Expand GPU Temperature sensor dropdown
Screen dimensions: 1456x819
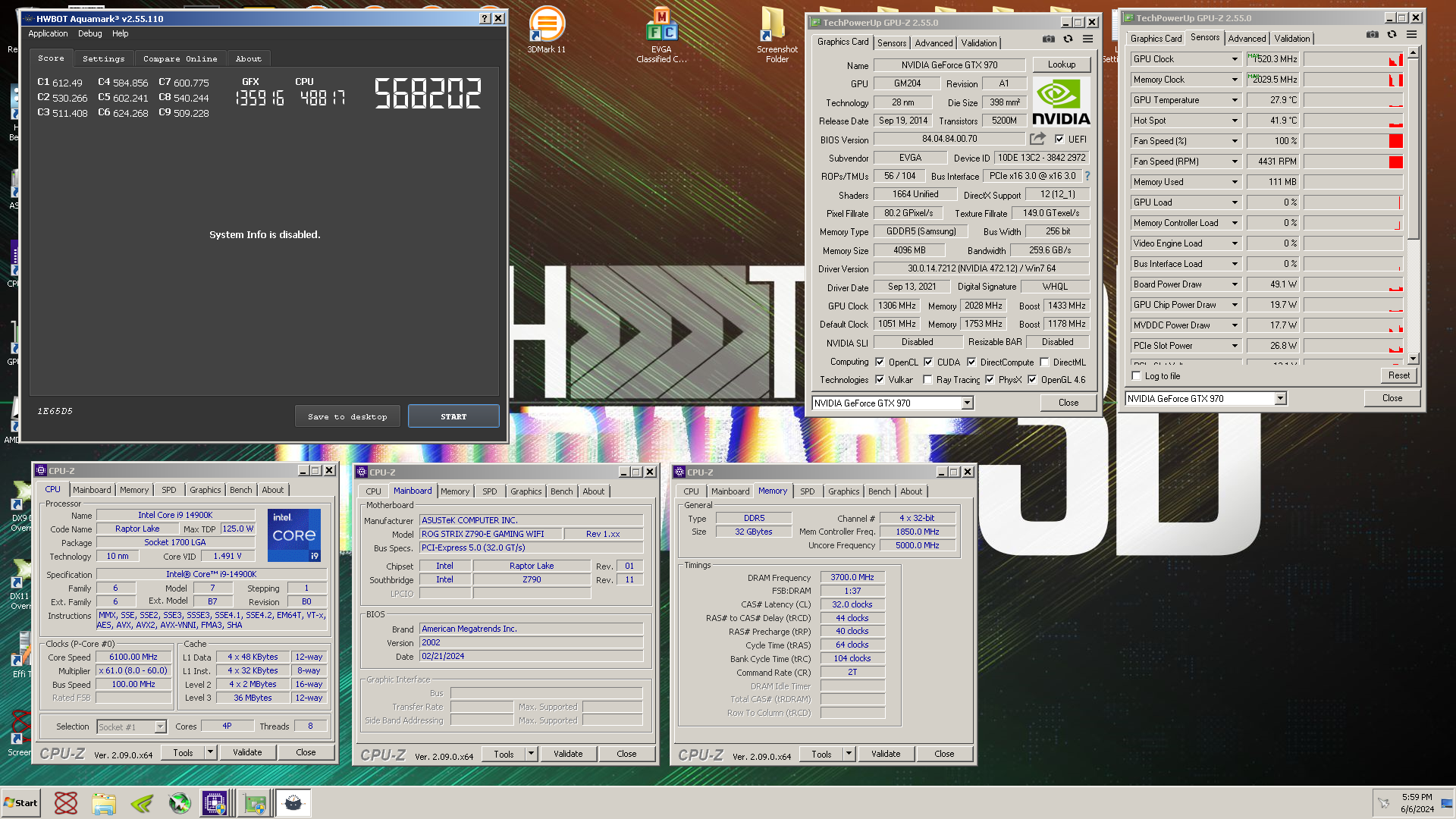(1235, 100)
